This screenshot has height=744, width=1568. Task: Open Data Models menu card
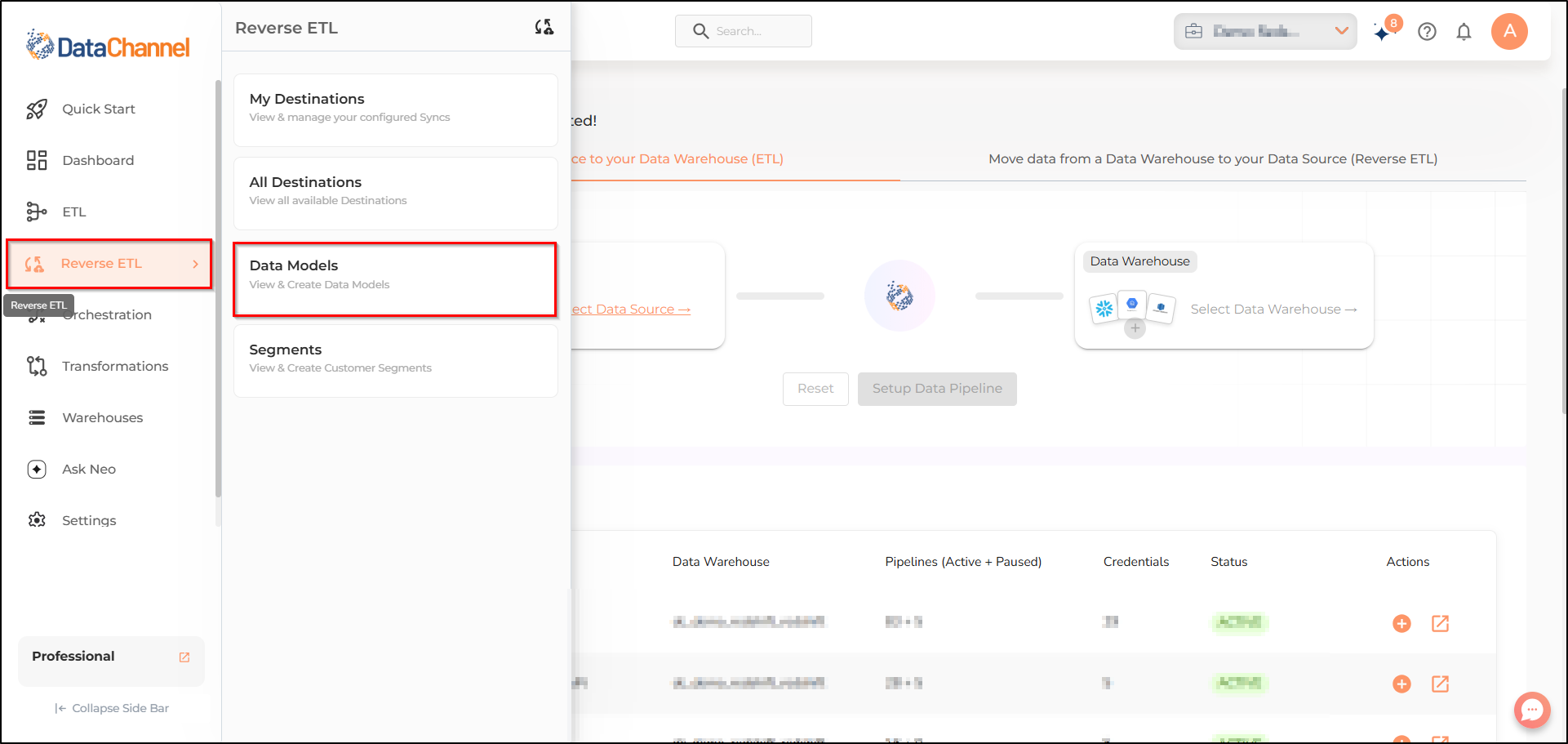[x=395, y=278]
